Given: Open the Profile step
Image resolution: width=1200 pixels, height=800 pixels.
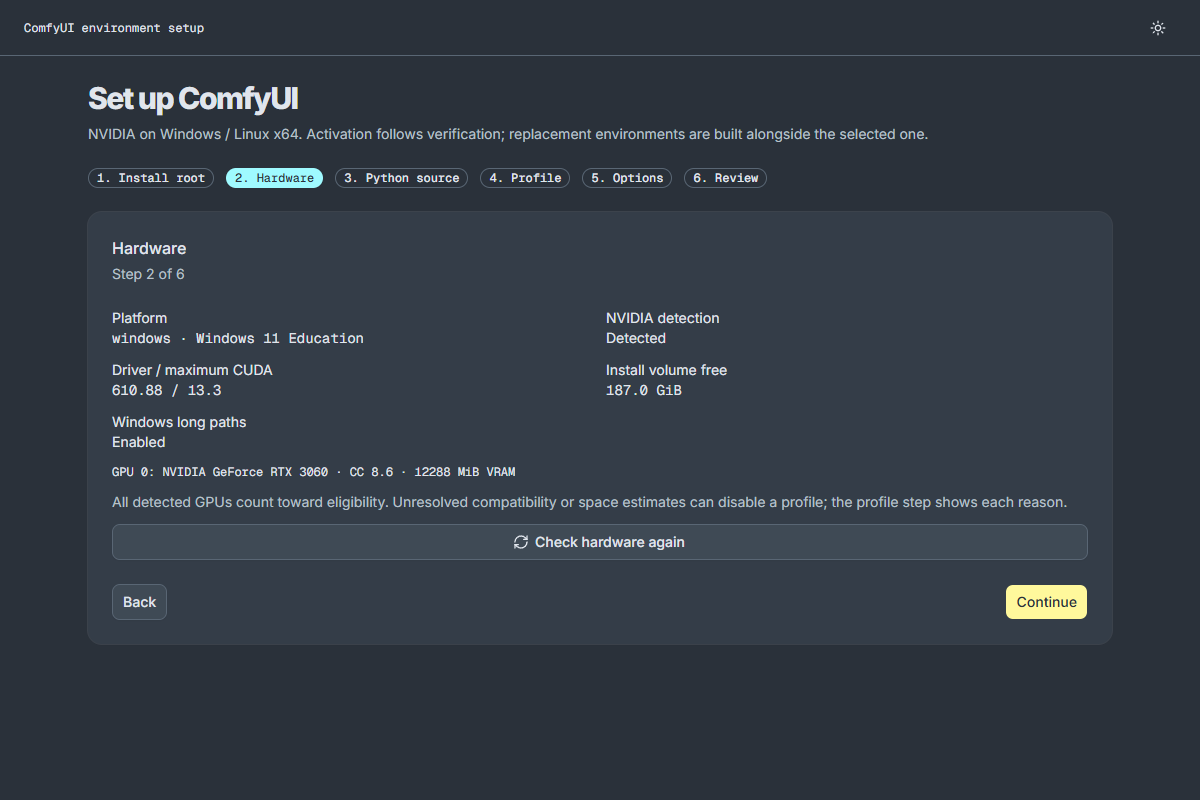Looking at the screenshot, I should (525, 178).
